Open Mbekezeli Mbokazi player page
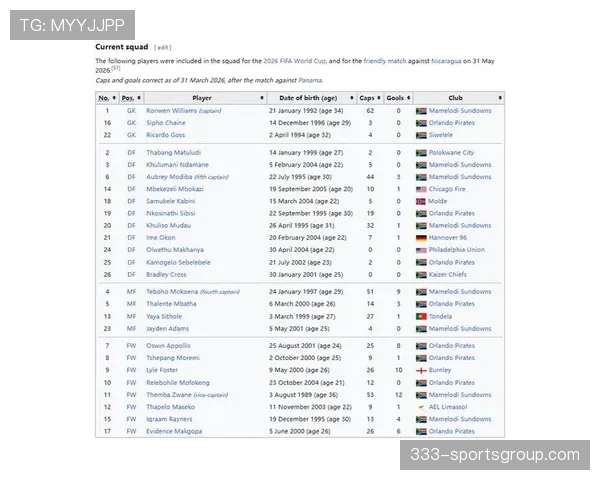This screenshot has height=480, width=600. (x=175, y=189)
